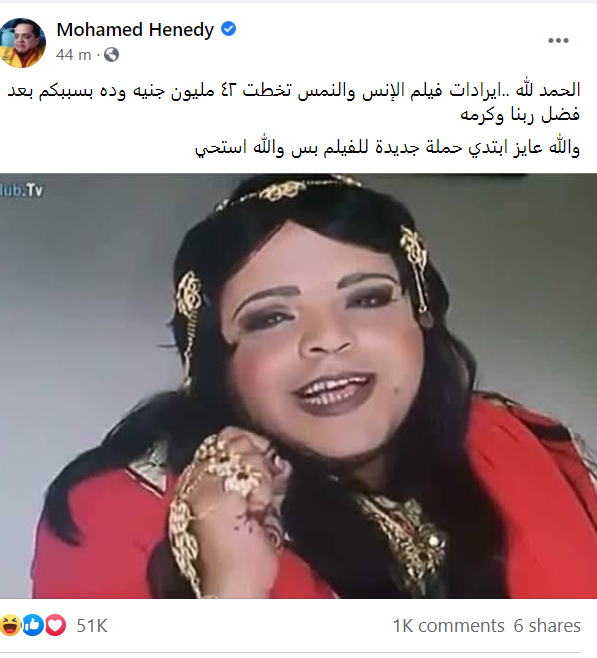Image resolution: width=597 pixels, height=658 pixels.
Task: Open the 1K comments link
Action: pos(448,625)
